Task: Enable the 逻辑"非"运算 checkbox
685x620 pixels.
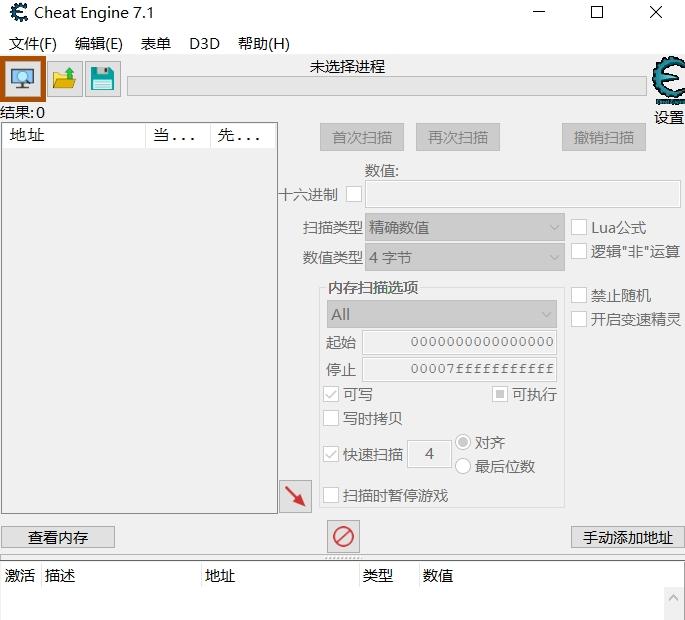Action: click(x=578, y=251)
